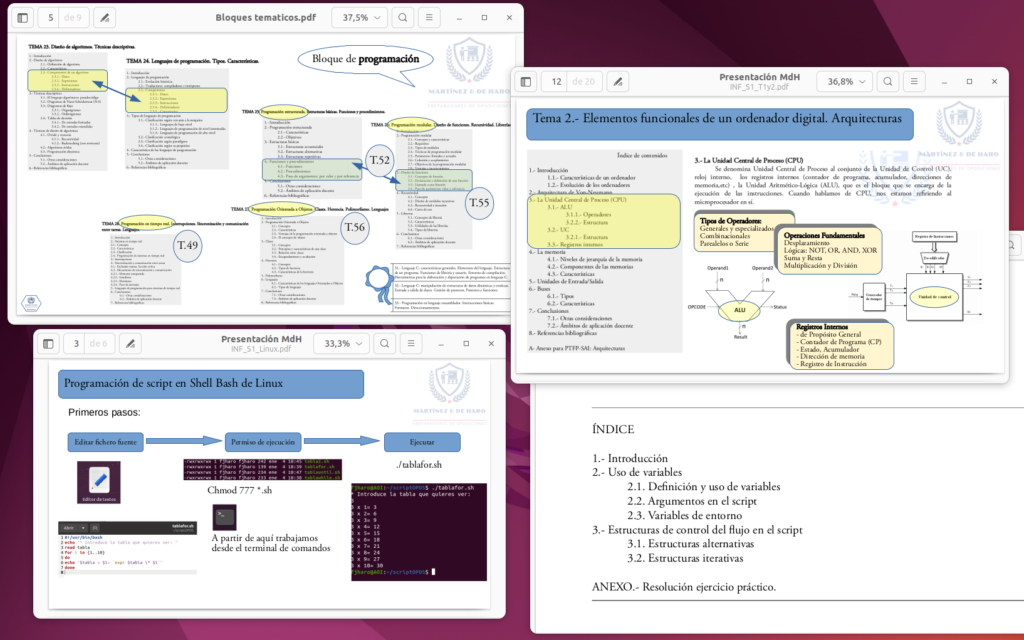The image size is (1024, 640).
Task: Click annotation pencil icon in INF_S1_Linux window
Action: 131,344
